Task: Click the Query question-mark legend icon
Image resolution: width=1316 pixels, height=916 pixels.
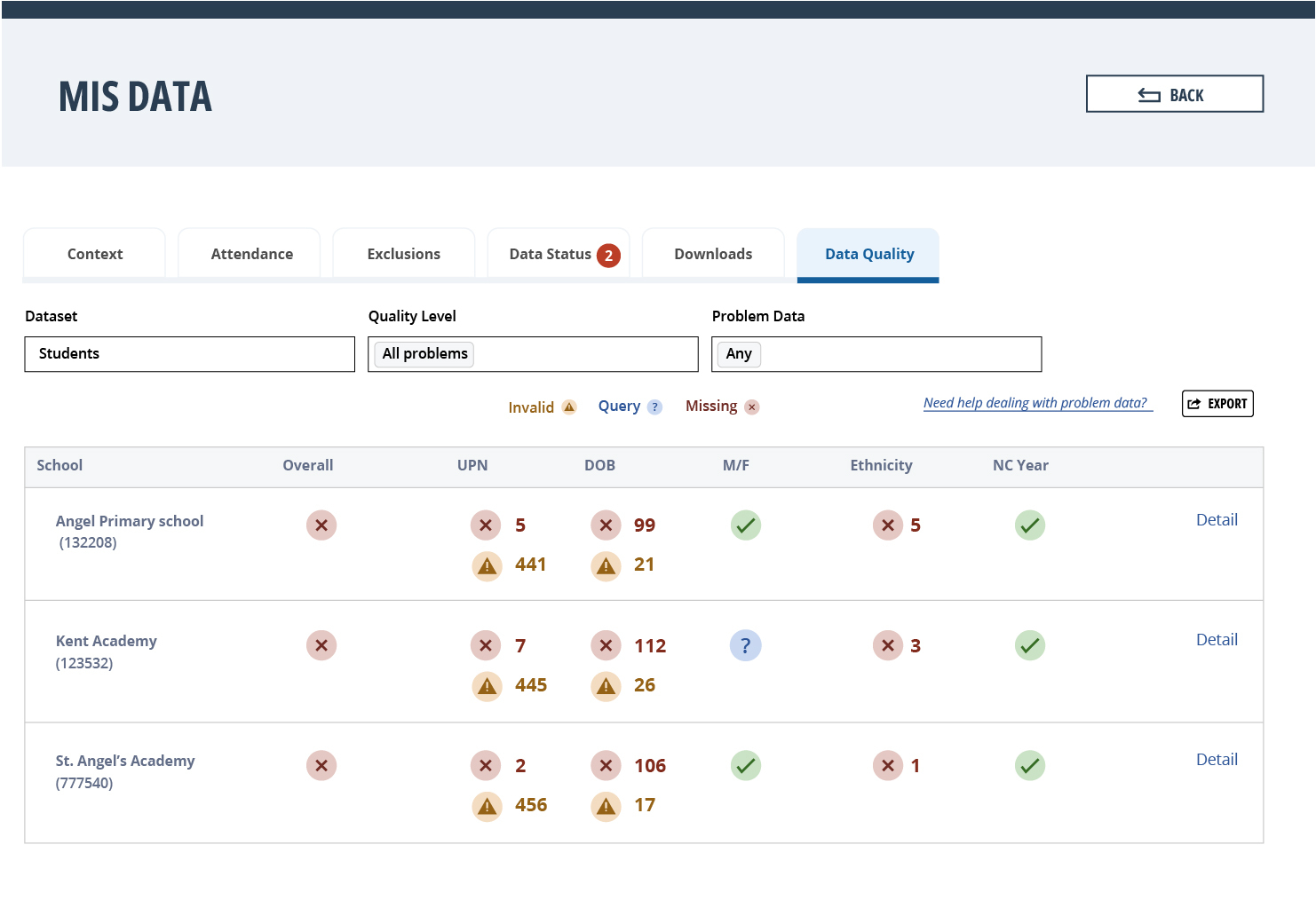Action: tap(654, 407)
